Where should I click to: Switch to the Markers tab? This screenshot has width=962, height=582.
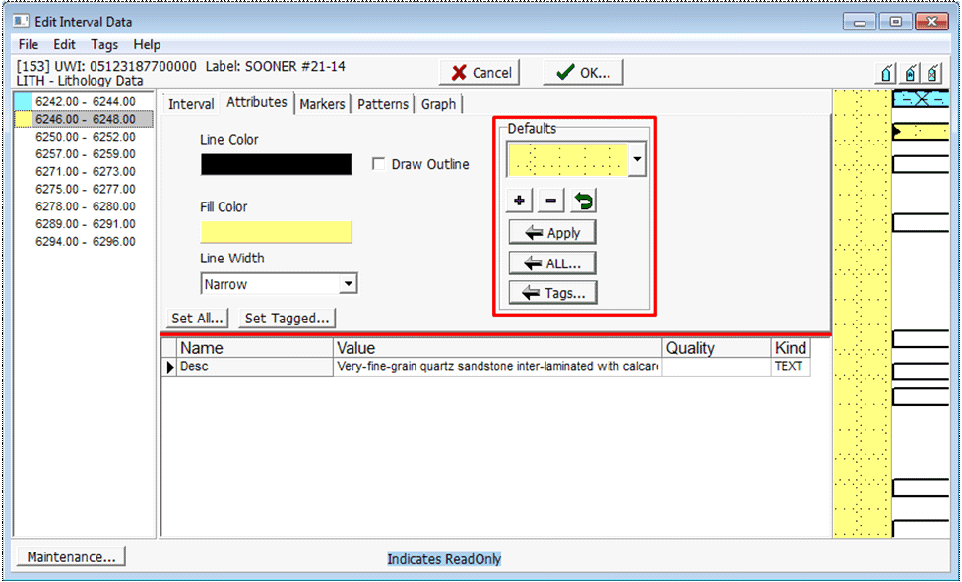322,104
